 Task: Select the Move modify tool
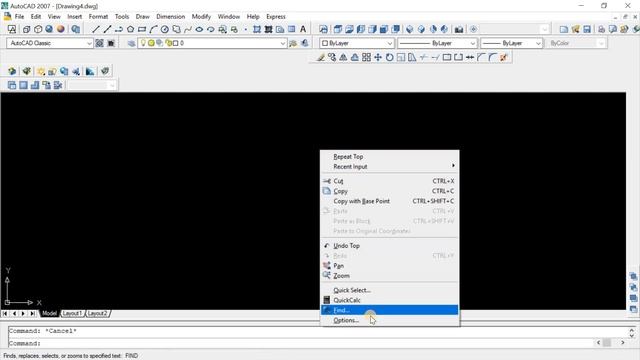[378, 58]
